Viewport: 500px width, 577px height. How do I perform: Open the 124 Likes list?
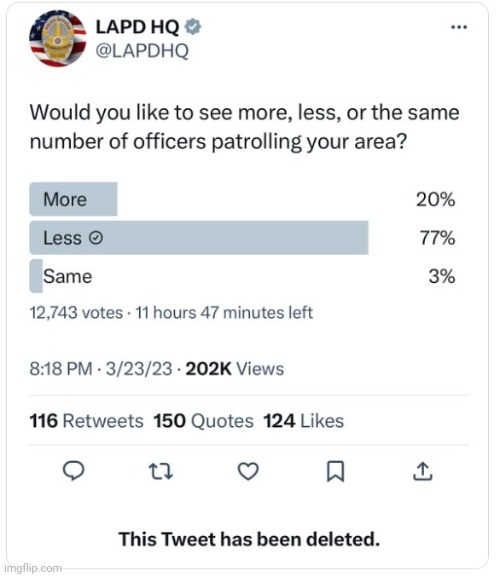tap(304, 421)
